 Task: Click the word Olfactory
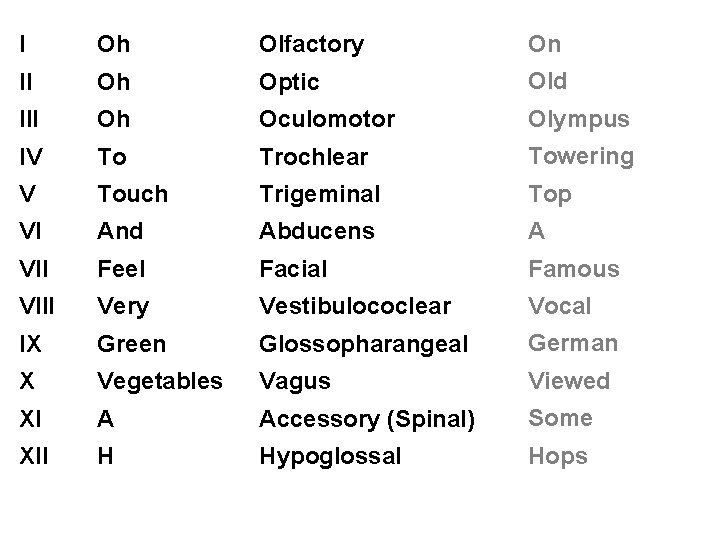coord(311,45)
